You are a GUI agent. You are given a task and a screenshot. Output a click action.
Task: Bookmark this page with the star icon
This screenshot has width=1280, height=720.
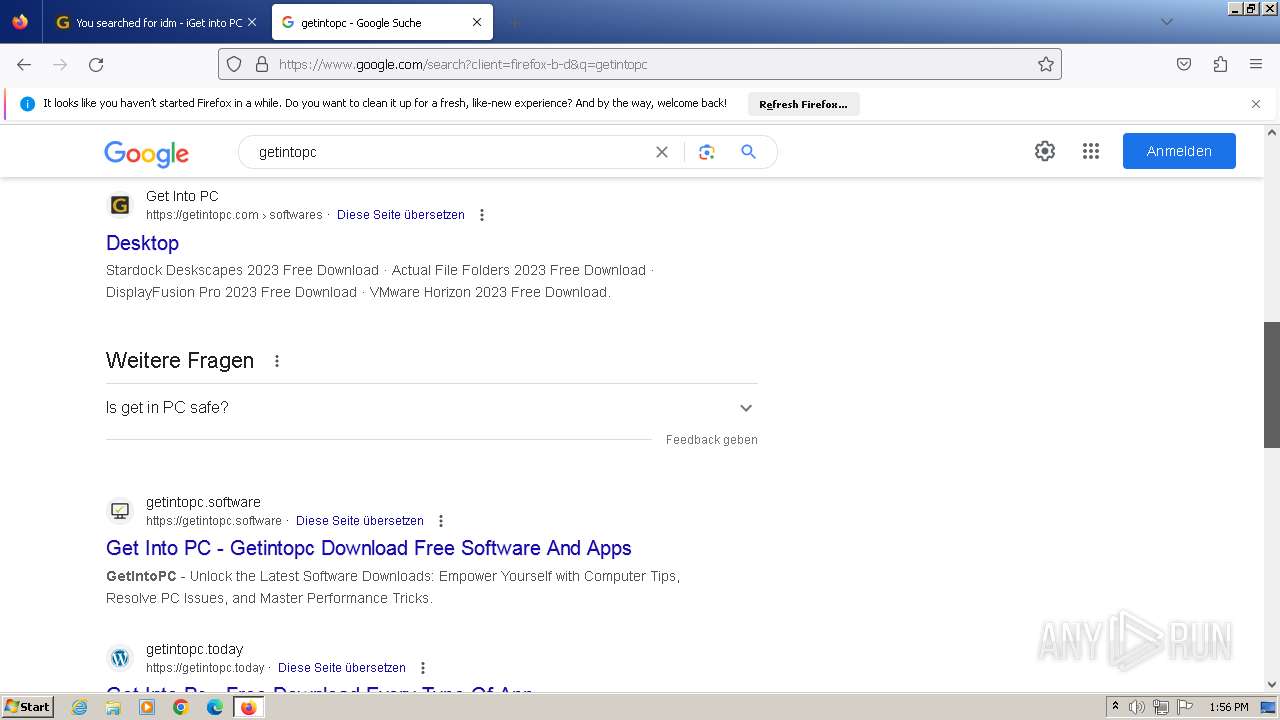[1046, 64]
